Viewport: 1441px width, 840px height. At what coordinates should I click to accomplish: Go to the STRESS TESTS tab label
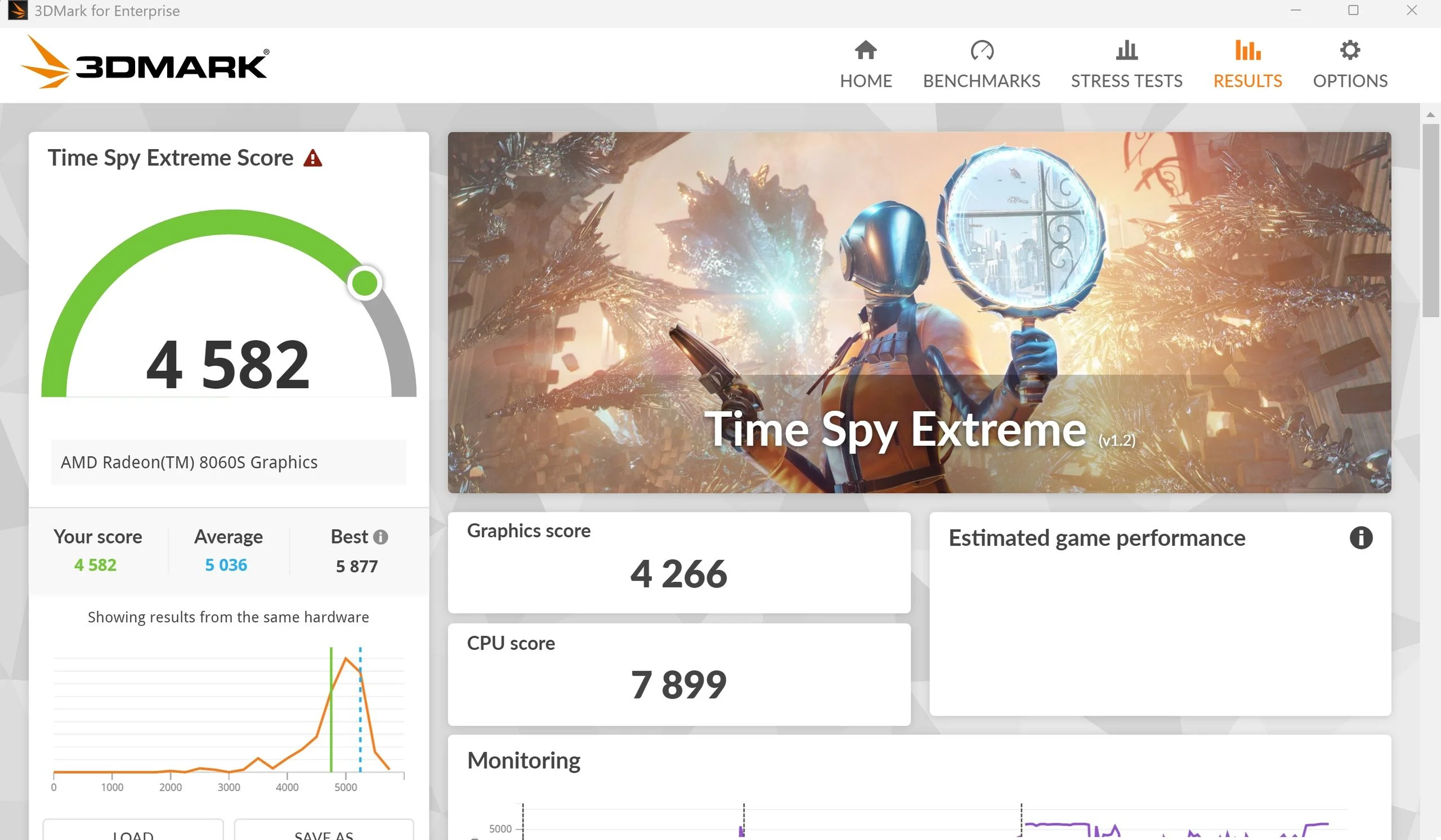click(1126, 81)
